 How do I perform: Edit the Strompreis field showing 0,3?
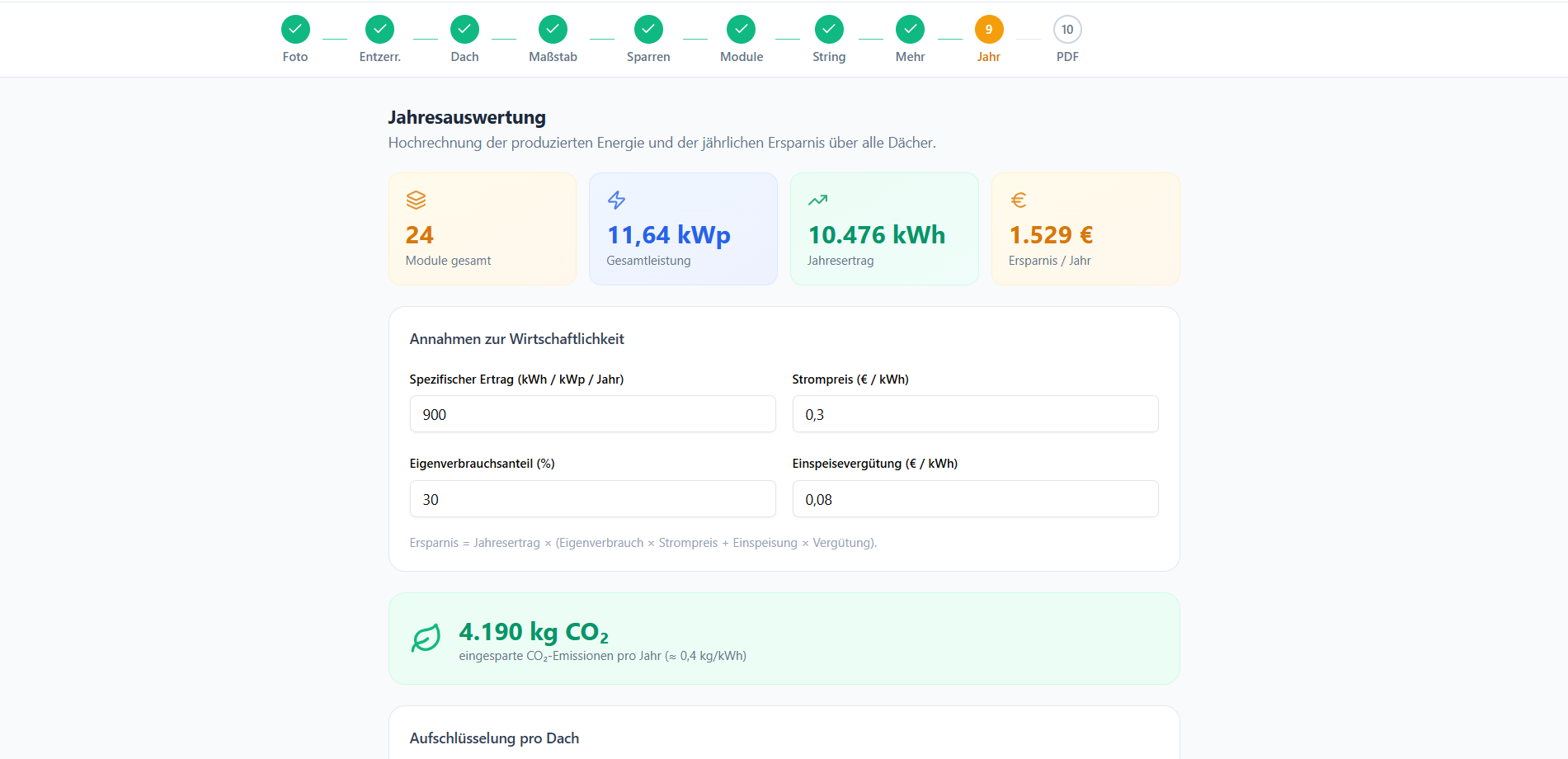pos(975,414)
